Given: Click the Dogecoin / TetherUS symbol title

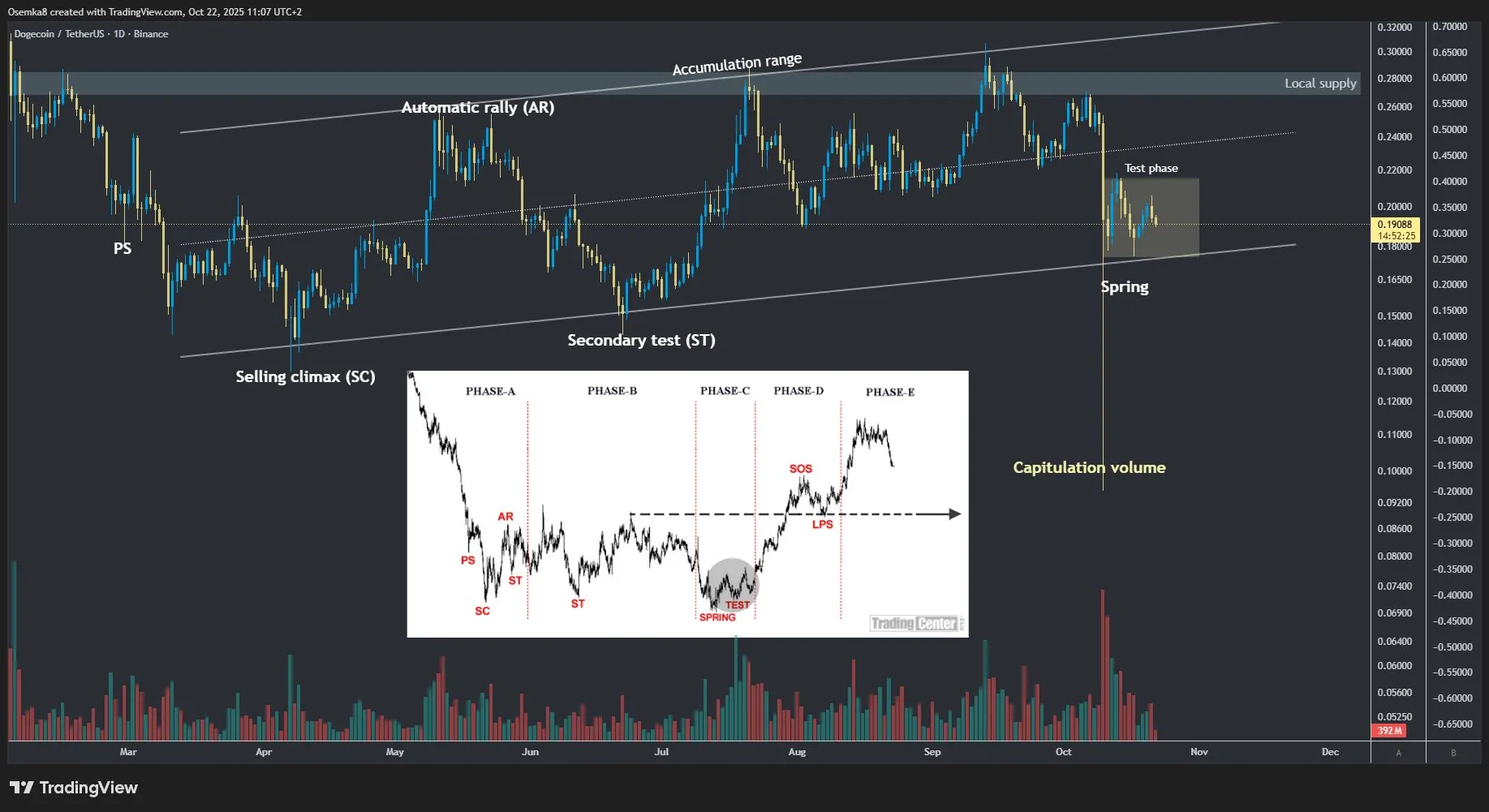Looking at the screenshot, I should (59, 34).
